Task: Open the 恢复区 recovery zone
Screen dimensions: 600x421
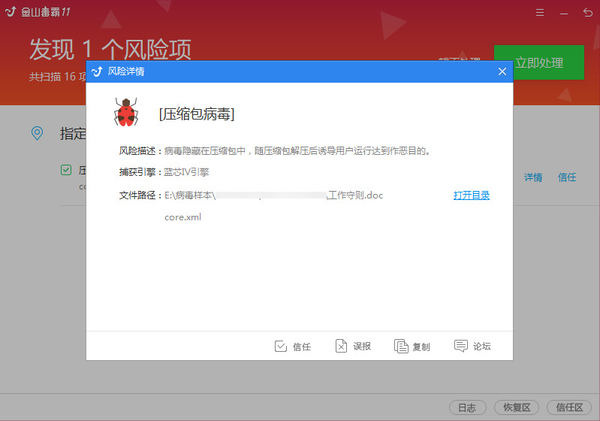Action: click(x=520, y=407)
